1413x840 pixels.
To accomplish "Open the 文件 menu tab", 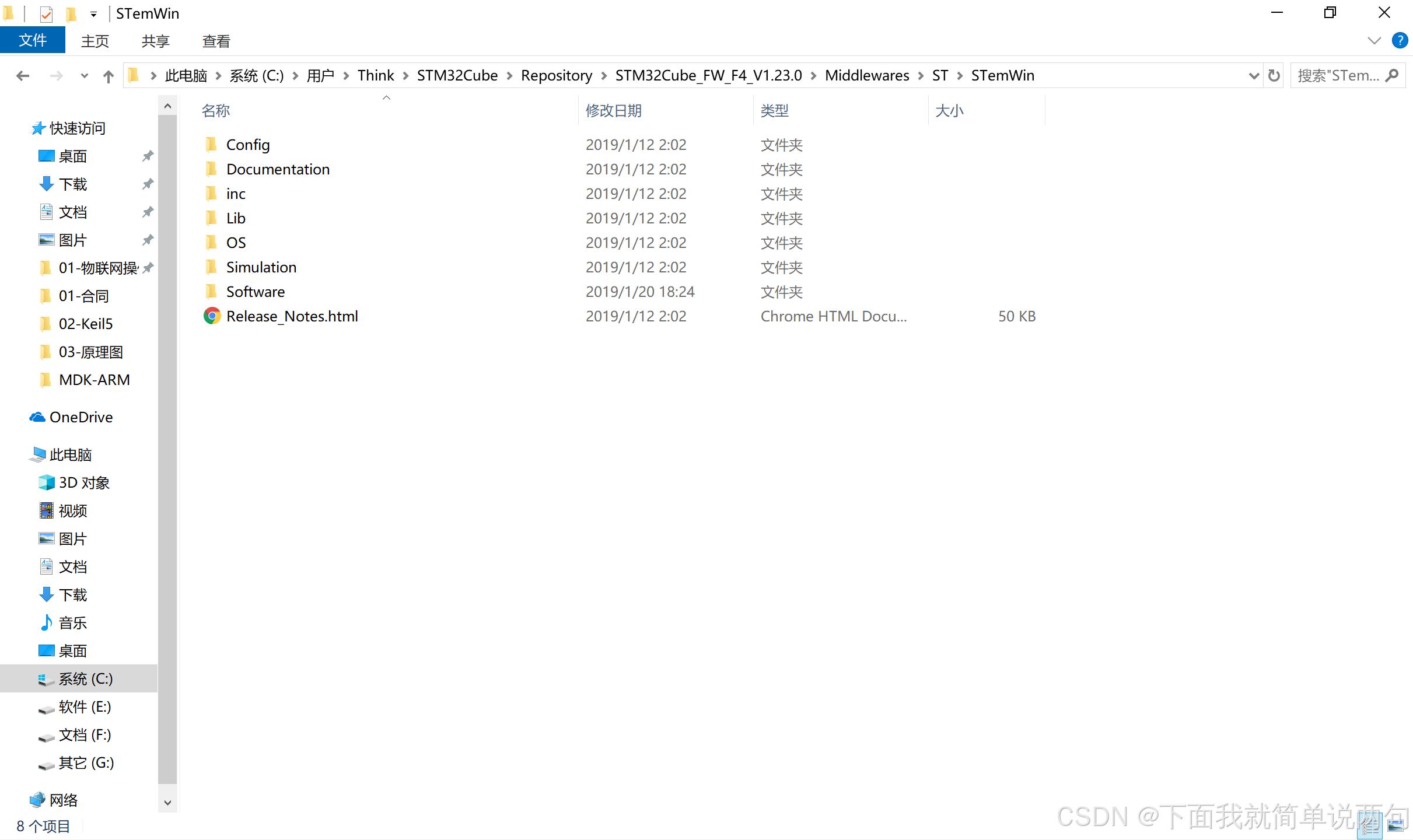I will (x=33, y=41).
